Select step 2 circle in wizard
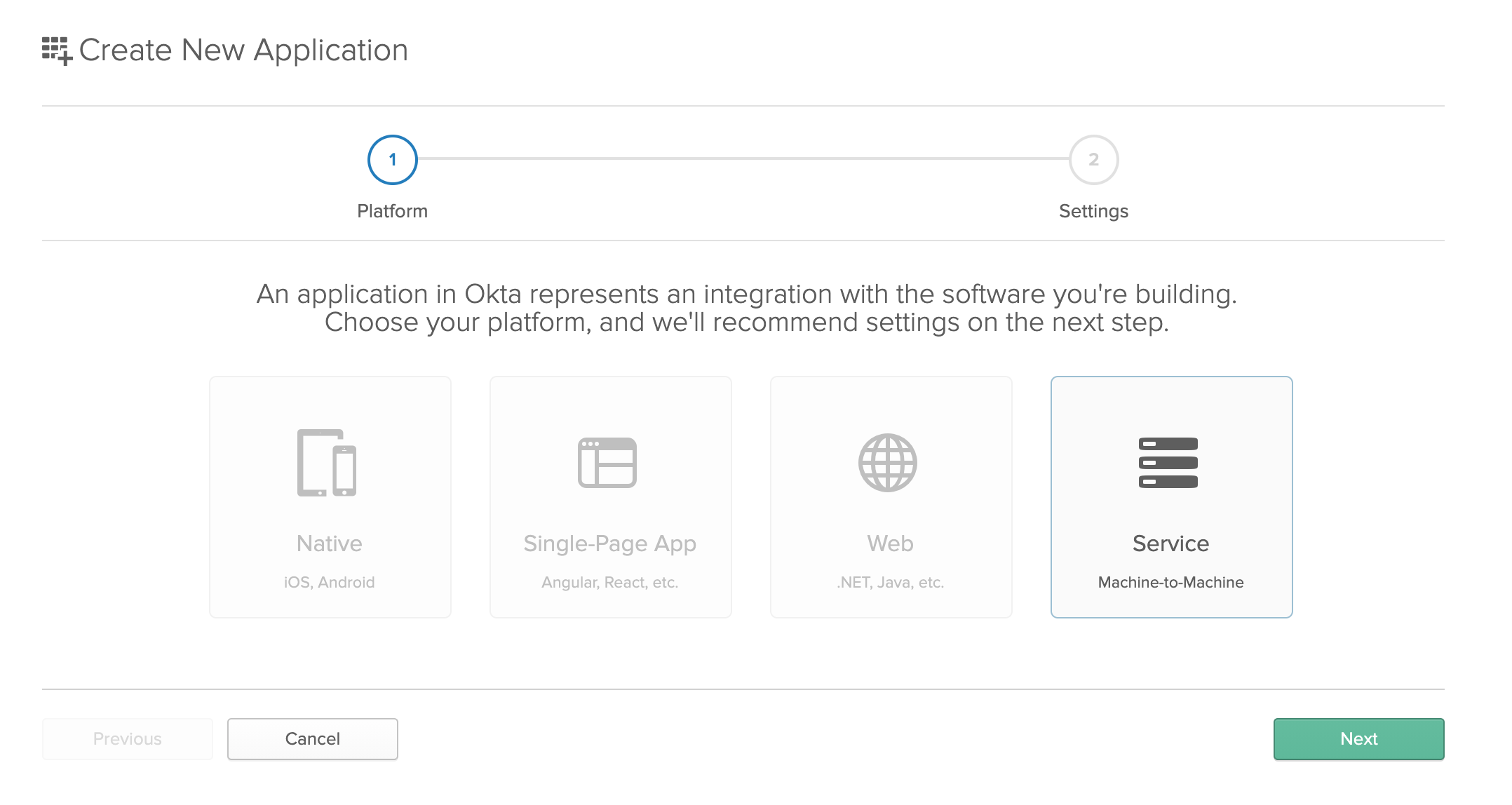The image size is (1512, 805). tap(1093, 160)
